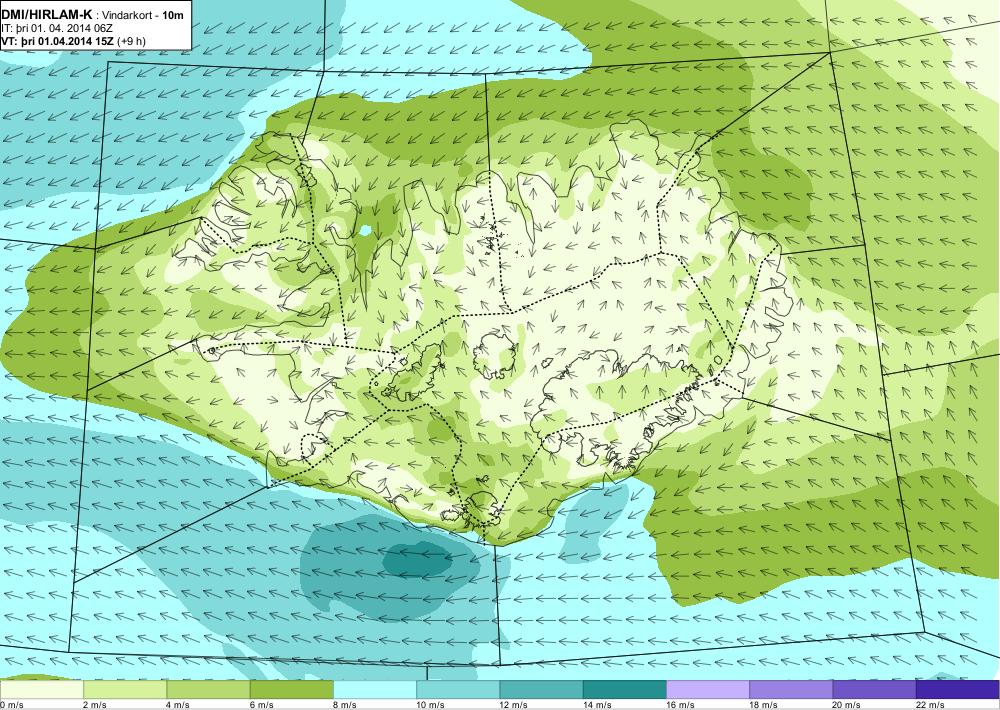Image resolution: width=1000 pixels, height=710 pixels.
Task: Select the 'VT: þri 01.04.2014 15Z' valid time text
Action: [x=57, y=42]
